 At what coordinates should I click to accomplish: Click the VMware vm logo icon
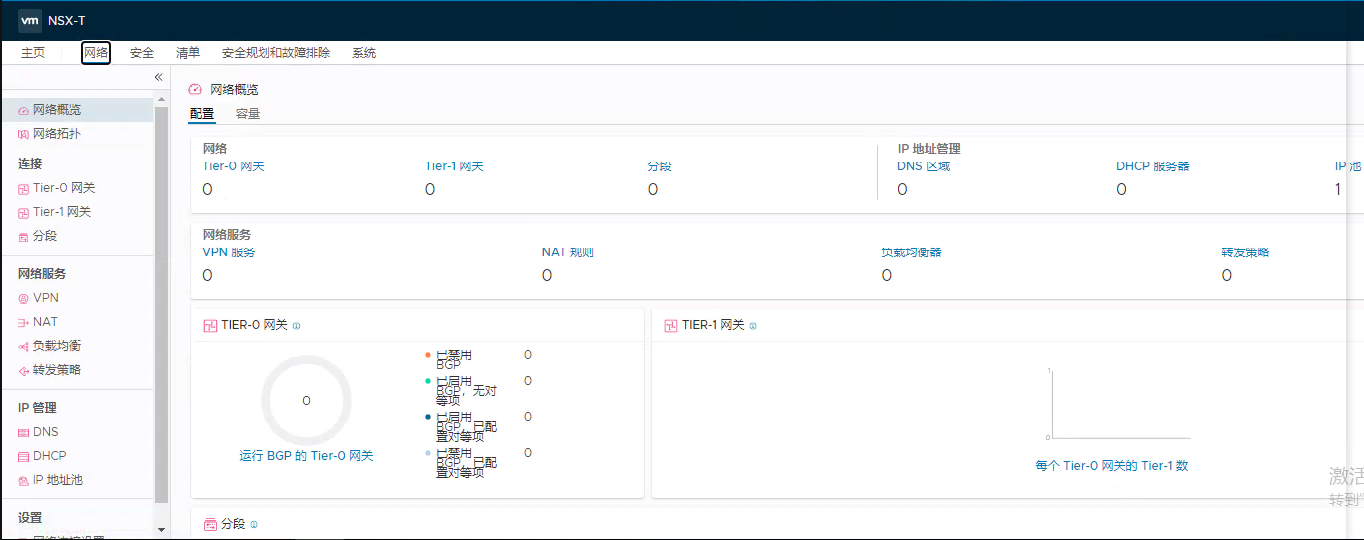[x=30, y=20]
